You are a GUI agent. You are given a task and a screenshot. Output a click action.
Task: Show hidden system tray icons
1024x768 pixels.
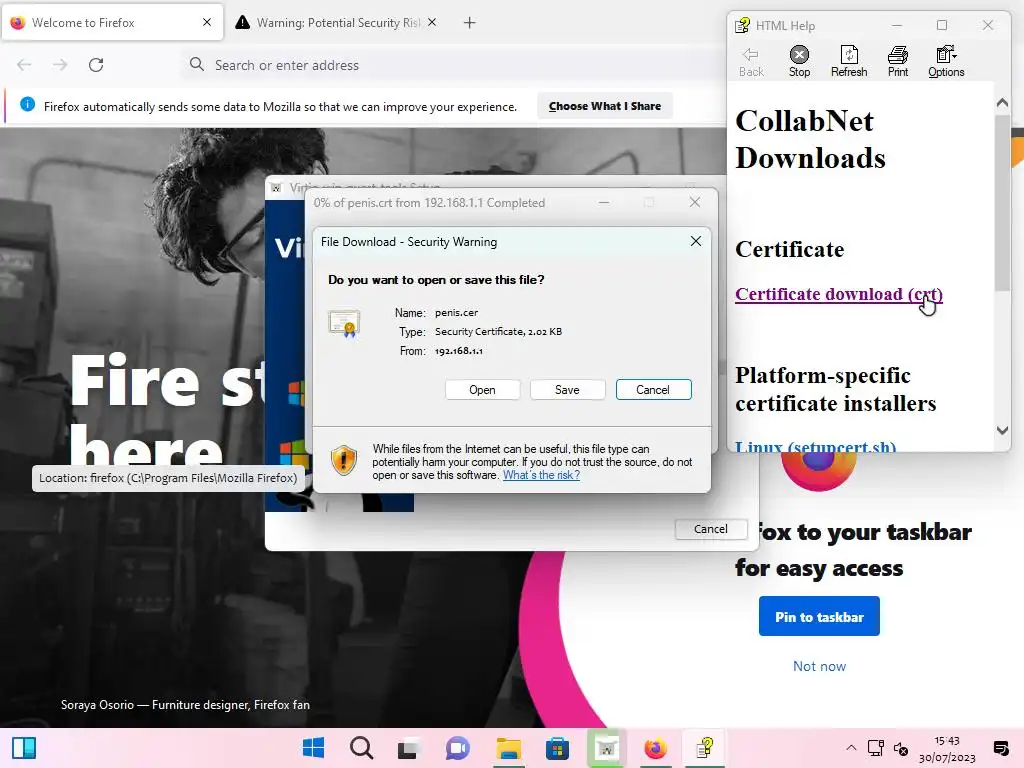851,748
